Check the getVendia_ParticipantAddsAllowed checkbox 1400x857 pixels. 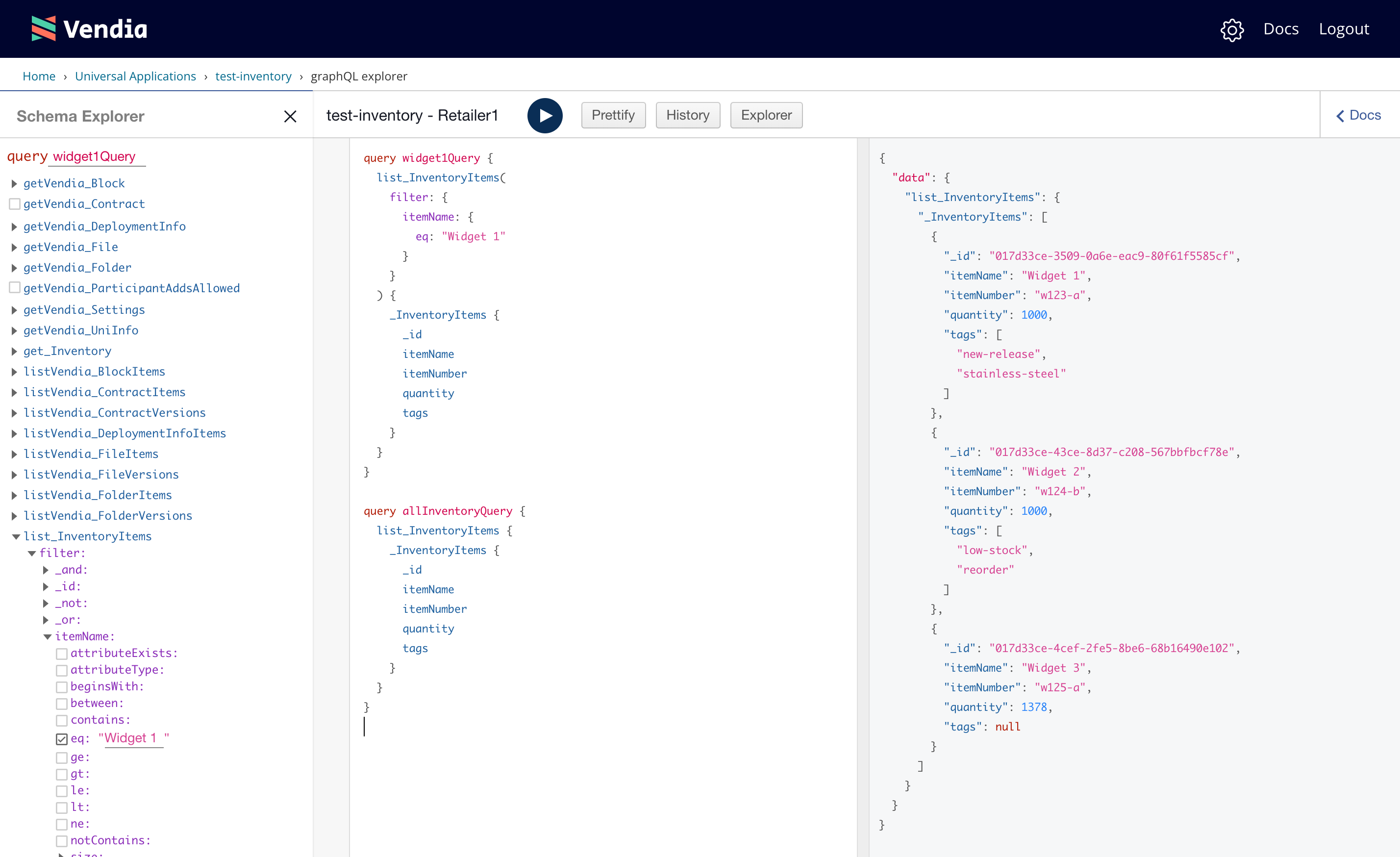[15, 288]
